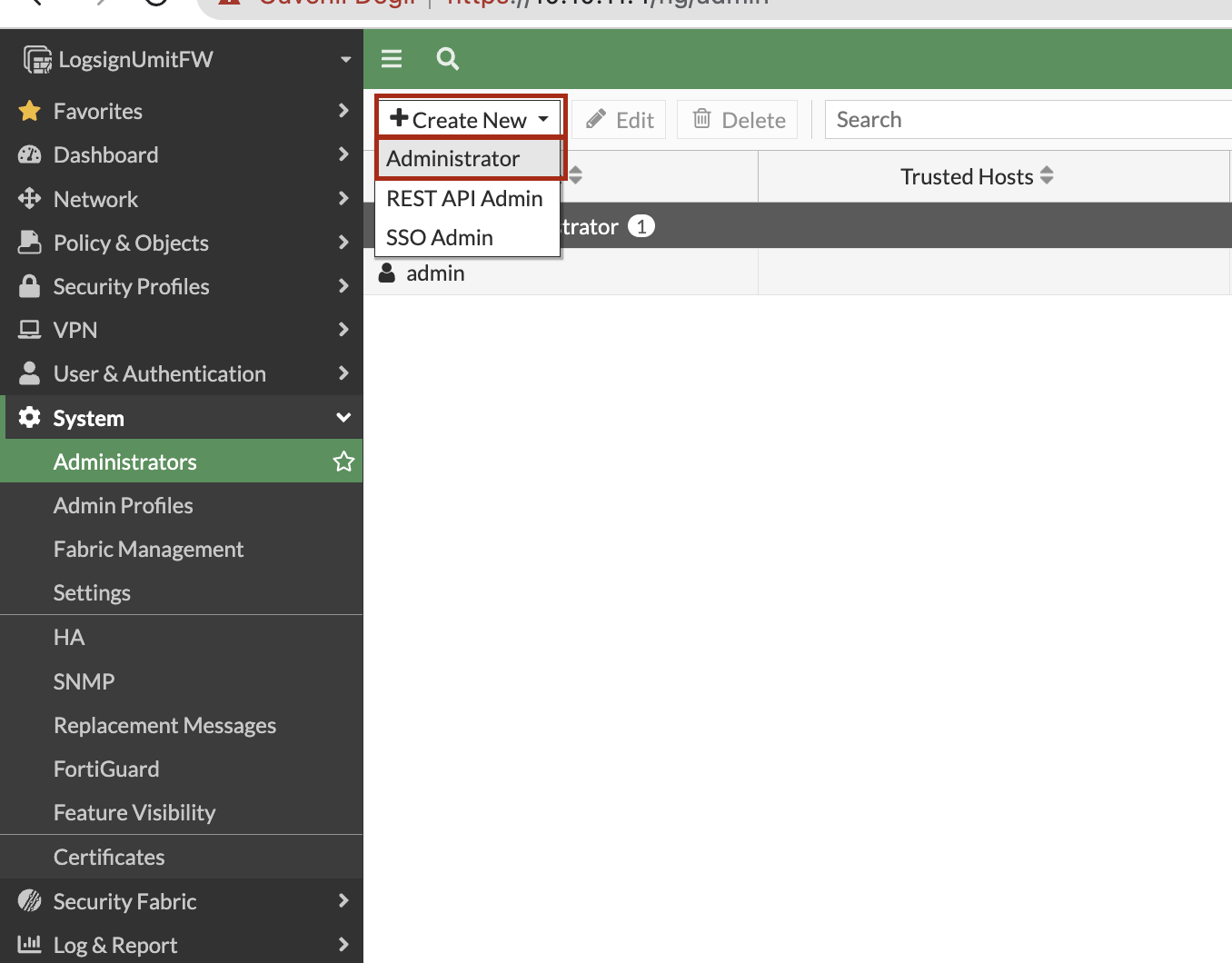
Task: Open Fabric Management page
Action: click(182, 549)
